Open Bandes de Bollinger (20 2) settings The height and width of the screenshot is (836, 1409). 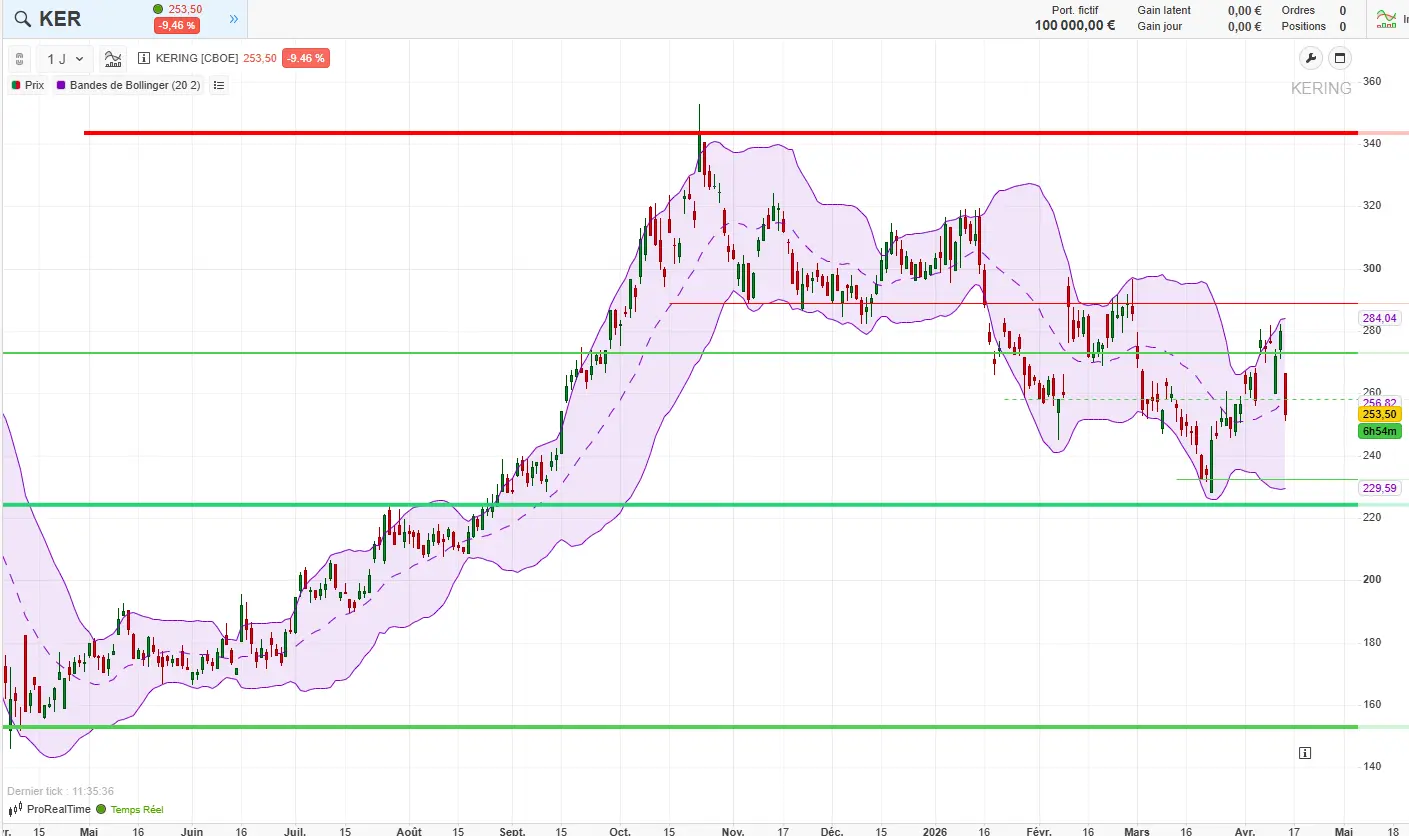(135, 86)
